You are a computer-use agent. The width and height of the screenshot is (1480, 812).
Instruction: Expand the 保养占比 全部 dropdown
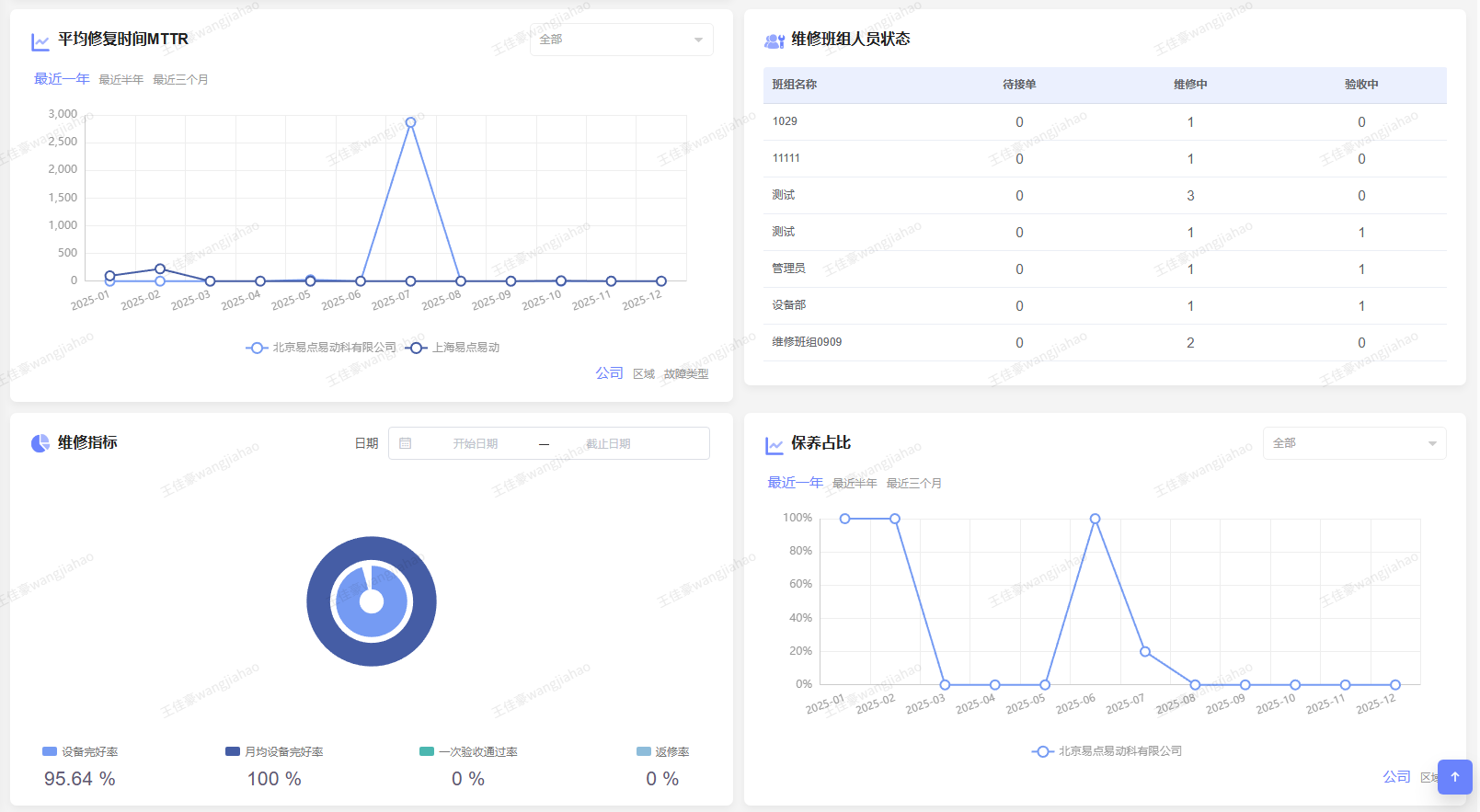[x=1353, y=443]
